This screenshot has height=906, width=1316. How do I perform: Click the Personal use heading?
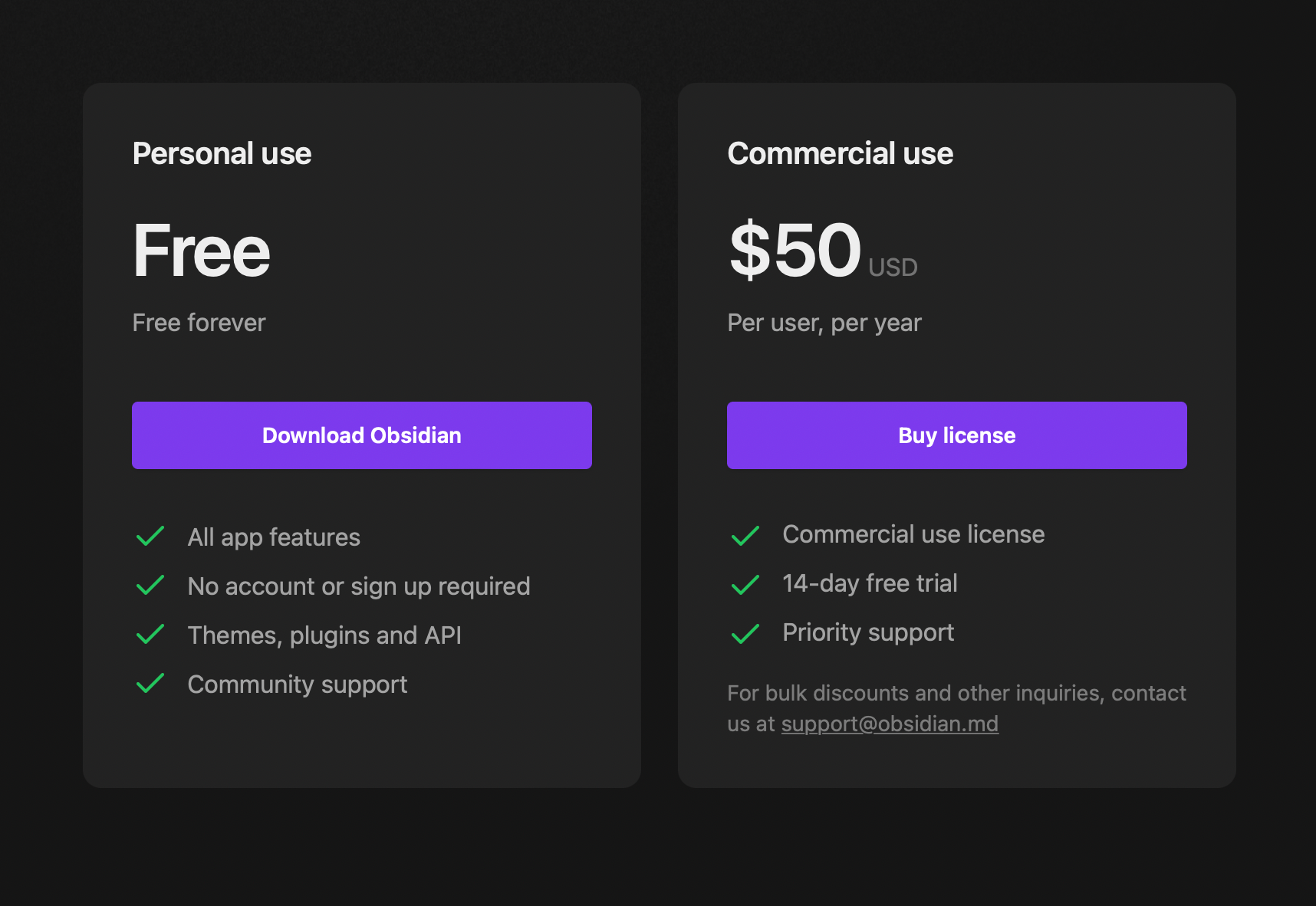pos(222,153)
